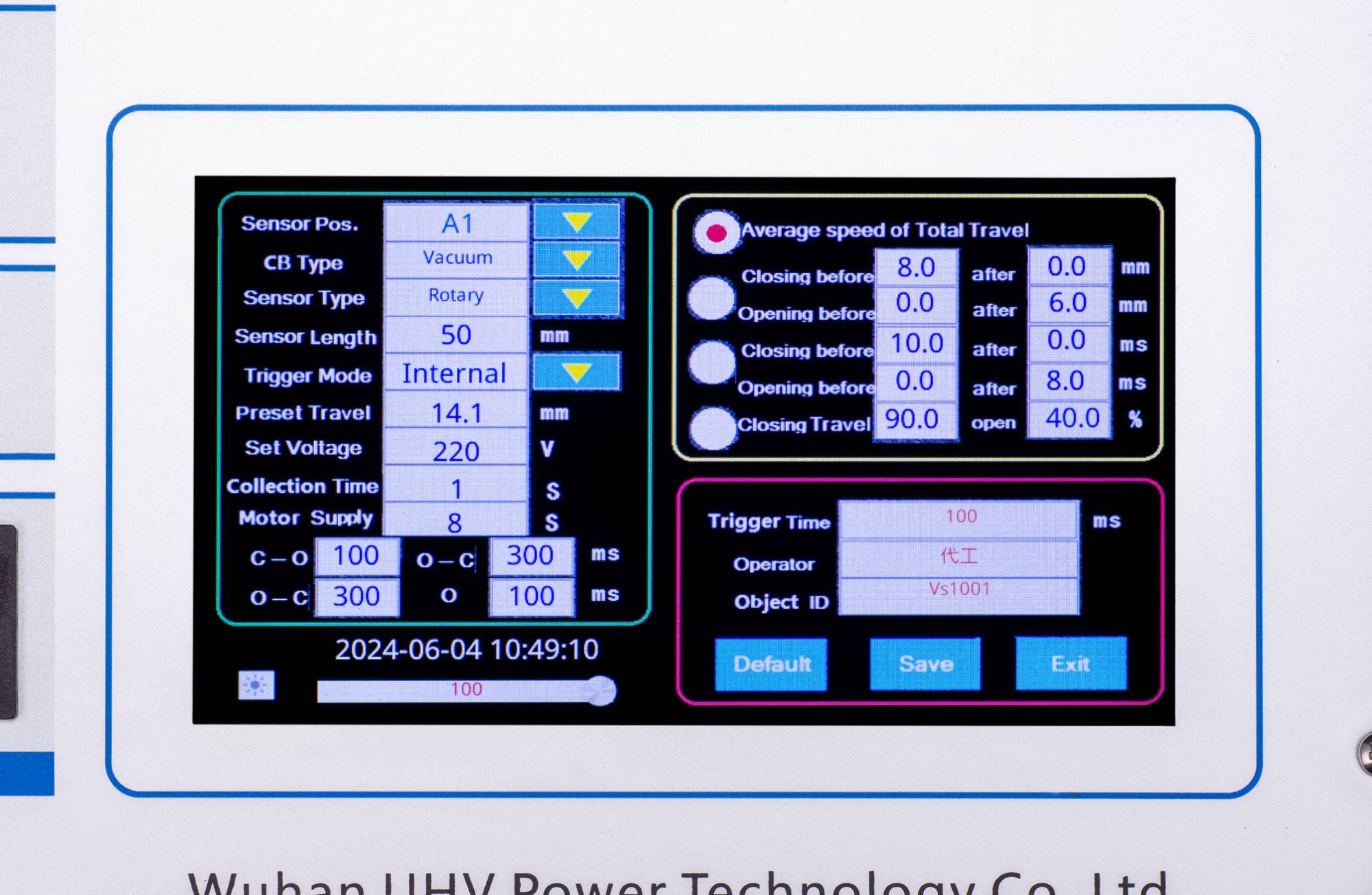
Task: Click the date and time 2024-06-04 10:49:10
Action: pyautogui.click(x=466, y=649)
